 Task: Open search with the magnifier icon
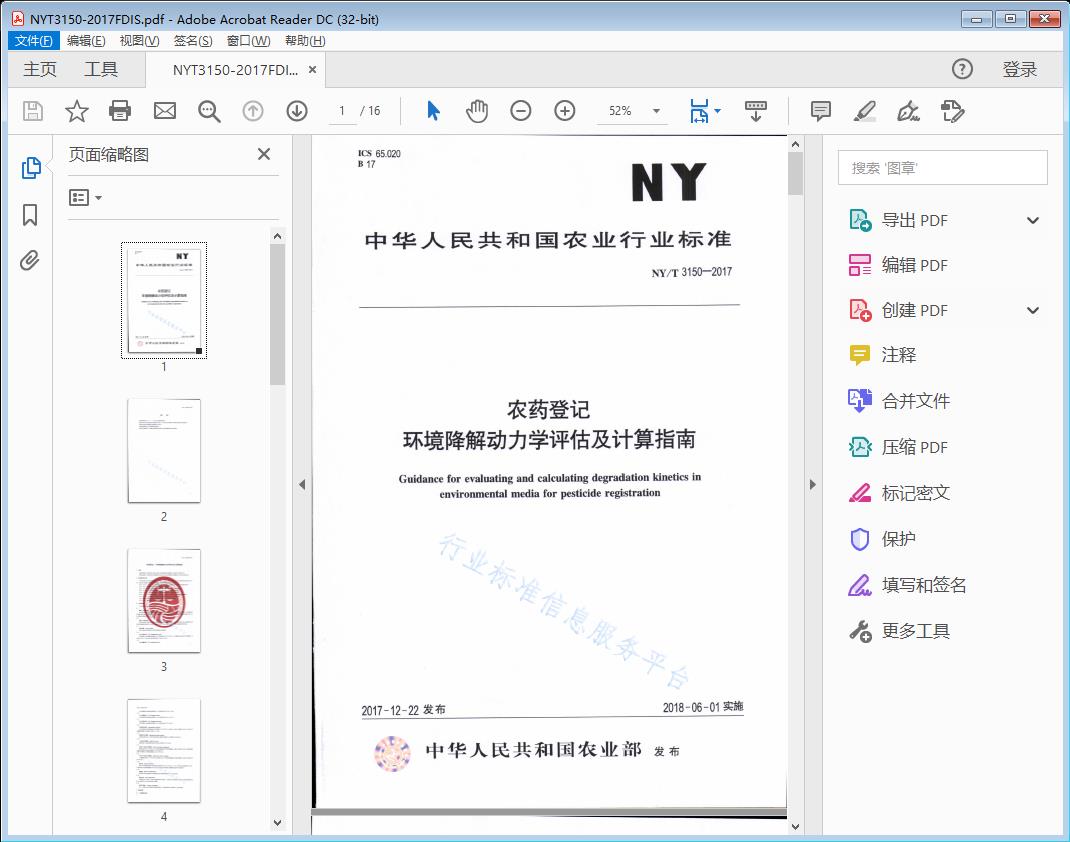point(209,111)
